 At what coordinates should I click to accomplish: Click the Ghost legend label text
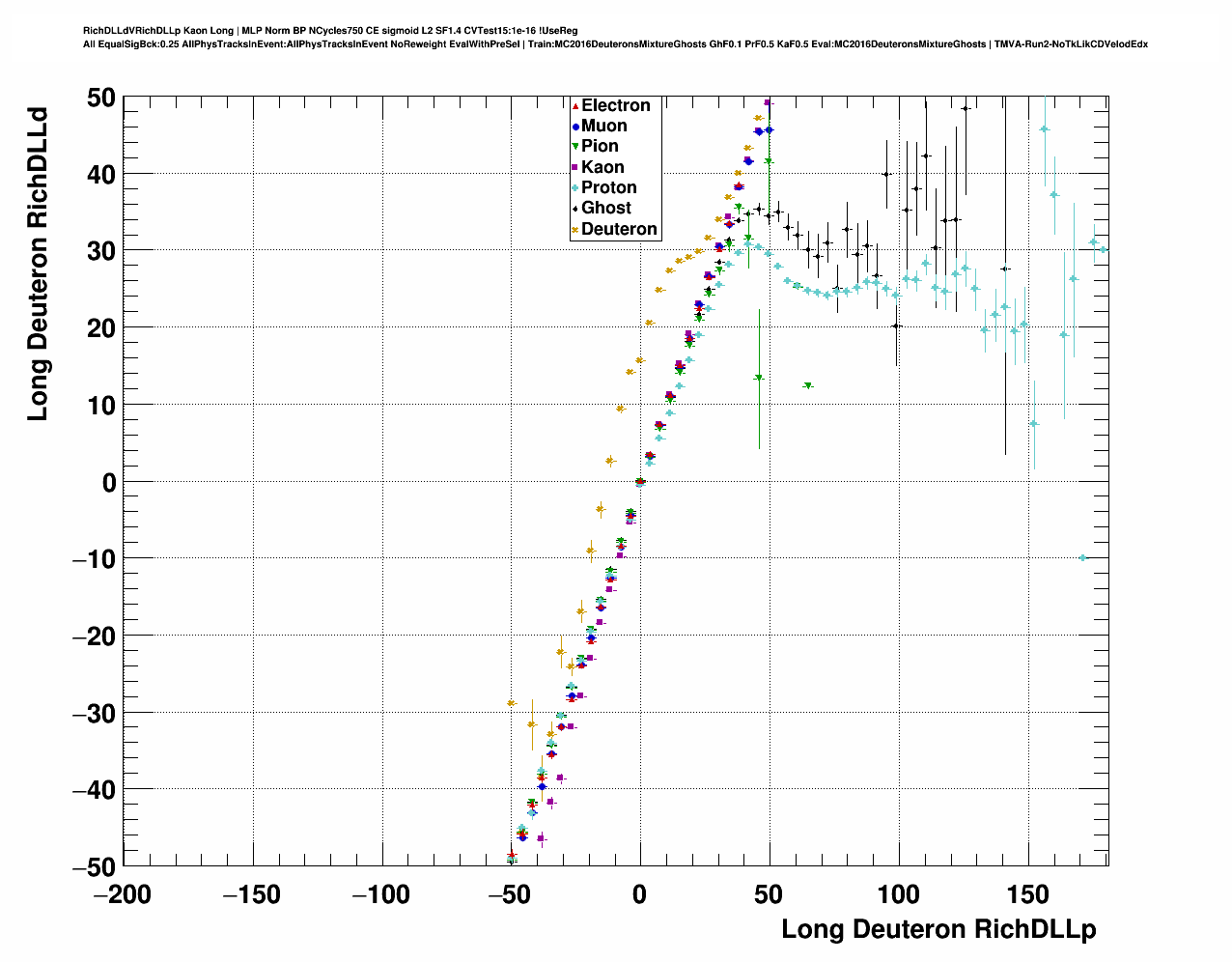point(605,208)
